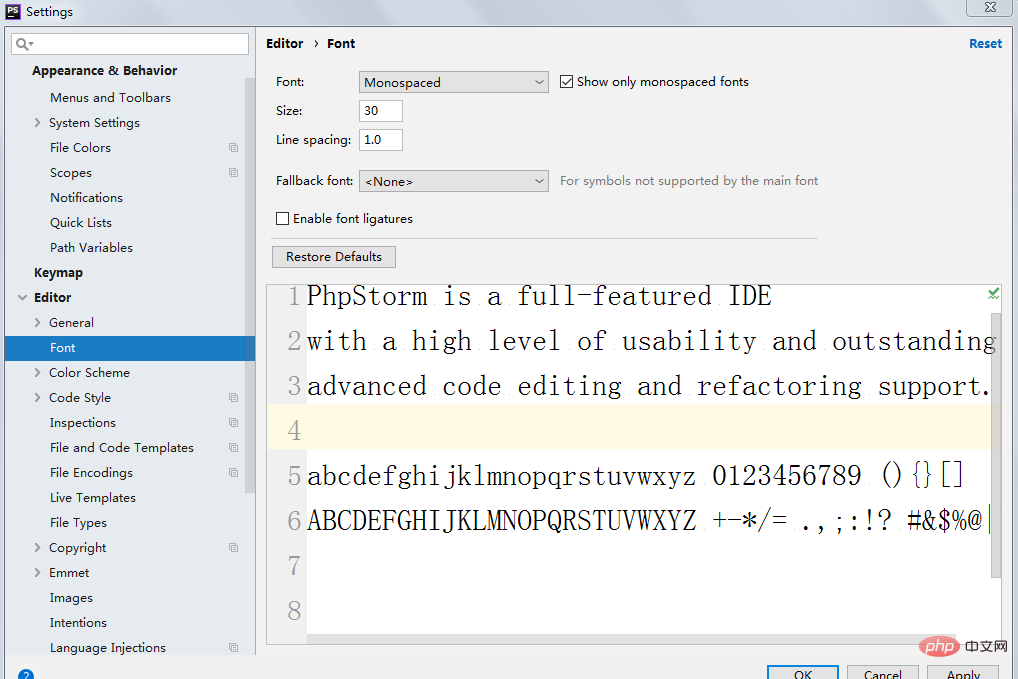Open Quick Lists settings
Screen dimensions: 1018x679
(x=81, y=223)
